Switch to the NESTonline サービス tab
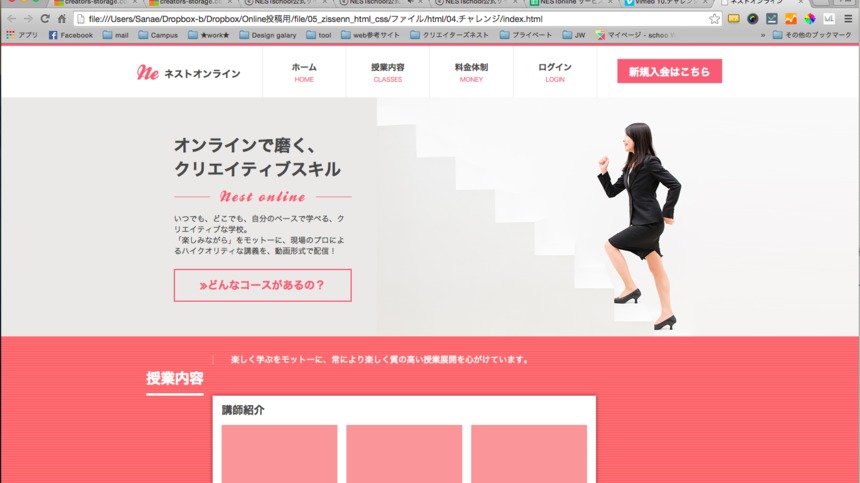Image resolution: width=860 pixels, height=483 pixels. click(572, 3)
